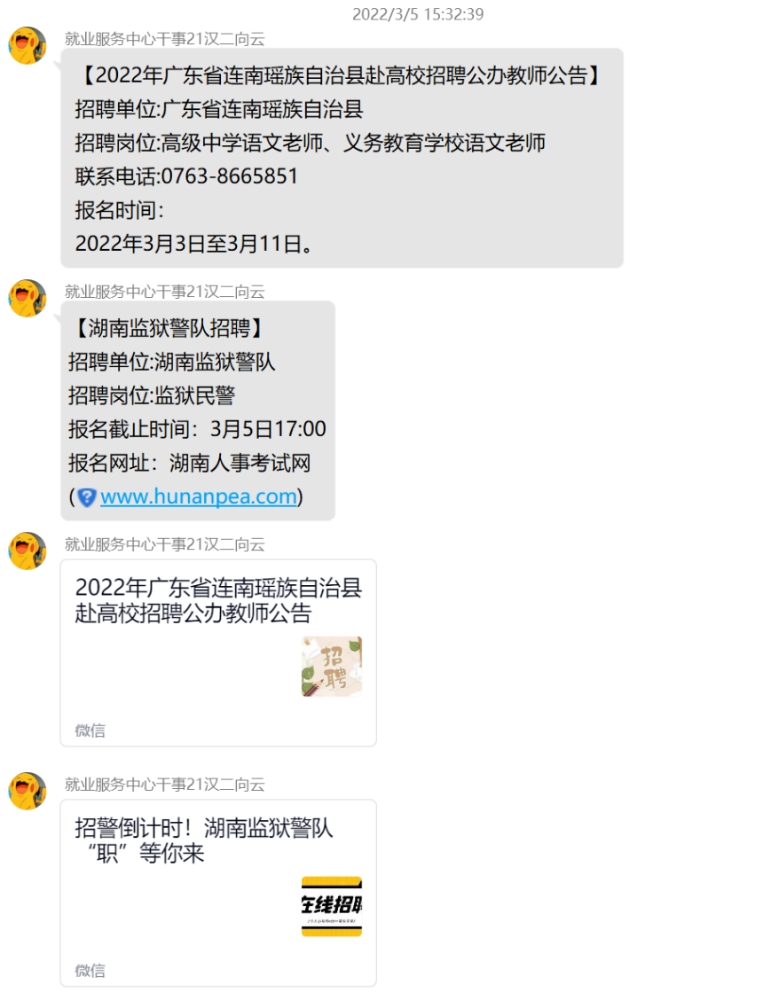Open the www.hunanpea.com hyperlink
Image resolution: width=764 pixels, height=1001 pixels.
(198, 497)
